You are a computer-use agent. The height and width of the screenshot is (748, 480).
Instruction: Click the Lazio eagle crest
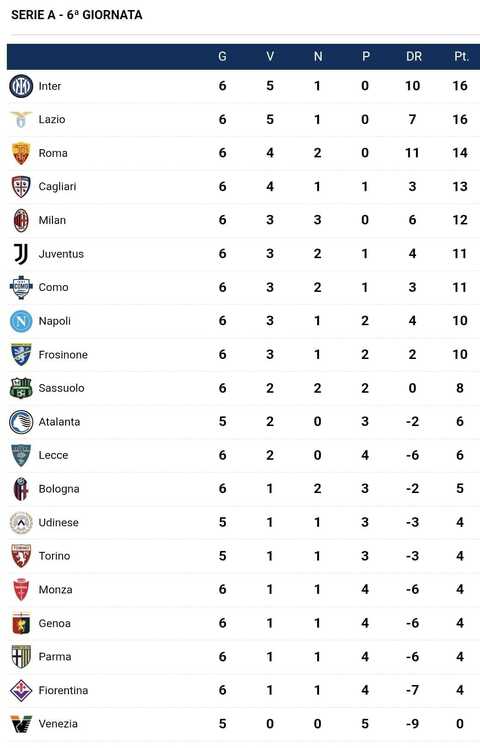[21, 120]
